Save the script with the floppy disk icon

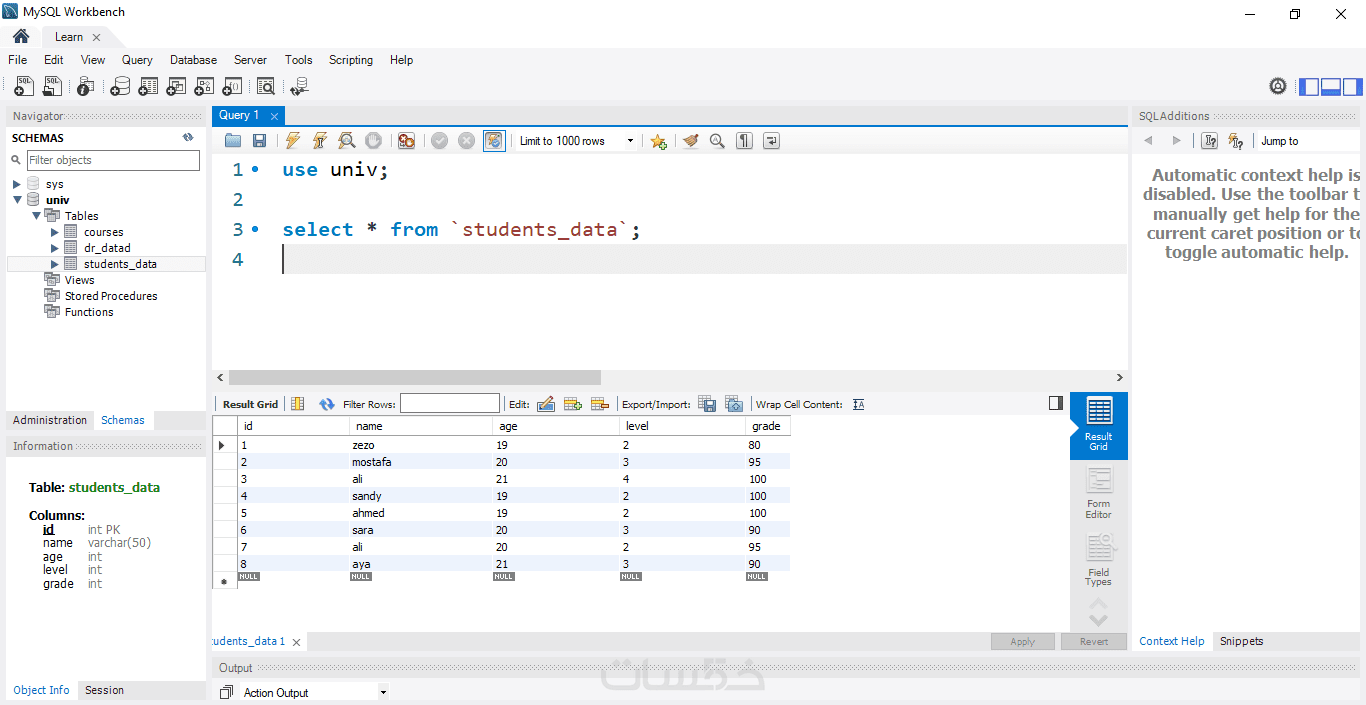tap(259, 141)
